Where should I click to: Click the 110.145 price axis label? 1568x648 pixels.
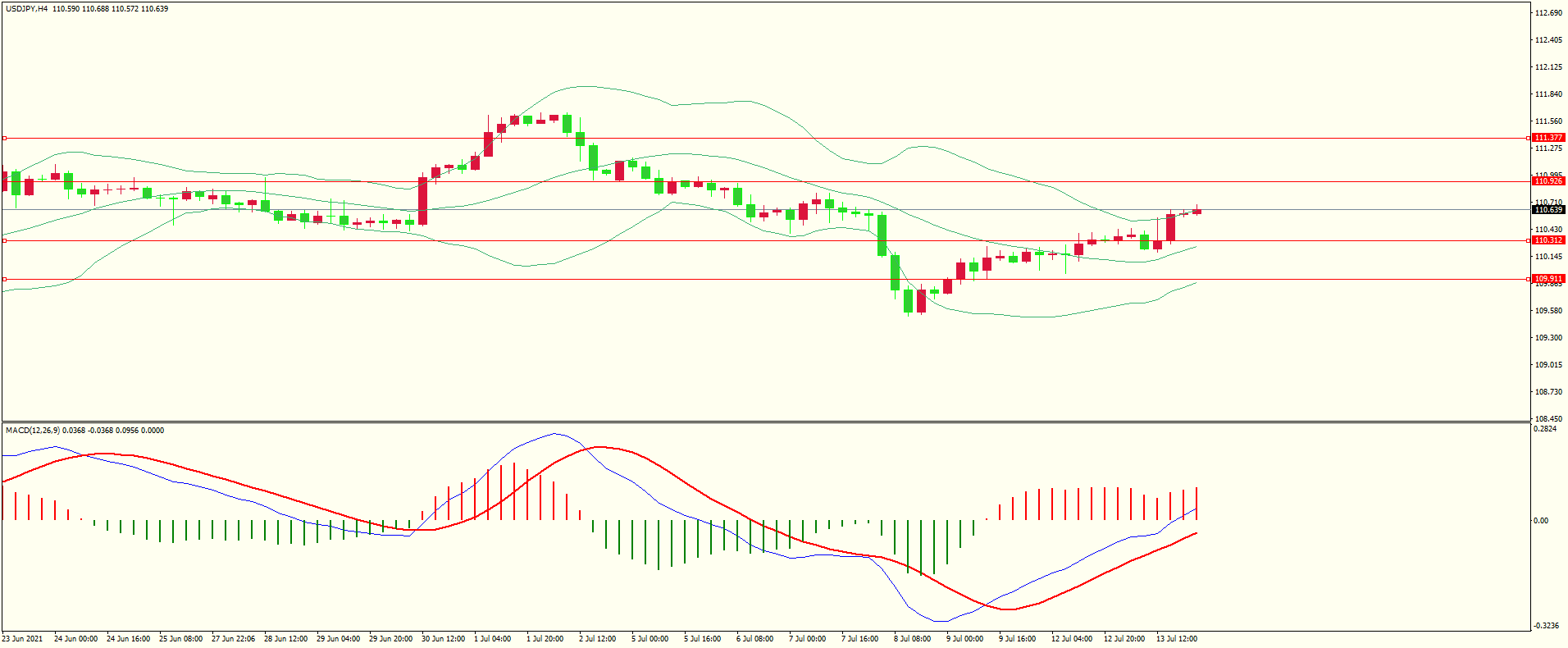pyautogui.click(x=1548, y=257)
